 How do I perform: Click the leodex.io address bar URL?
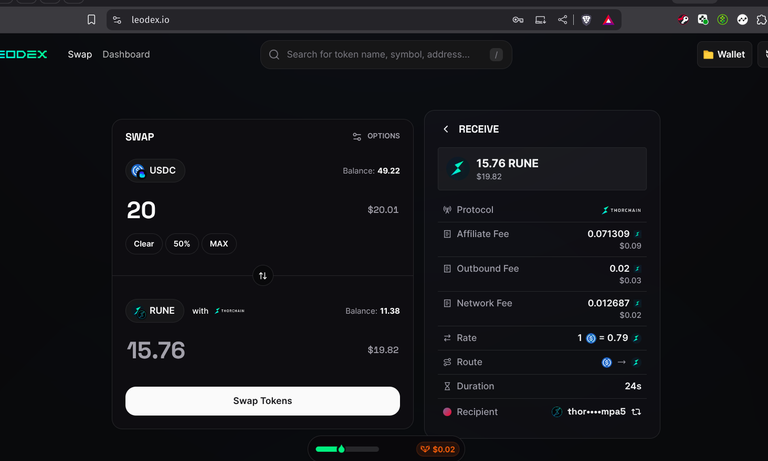[x=150, y=20]
